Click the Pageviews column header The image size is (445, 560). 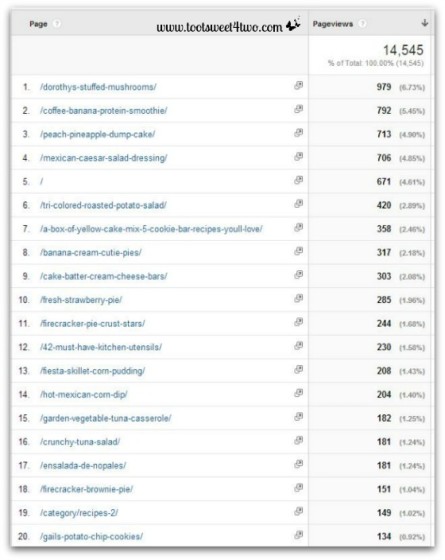332,24
